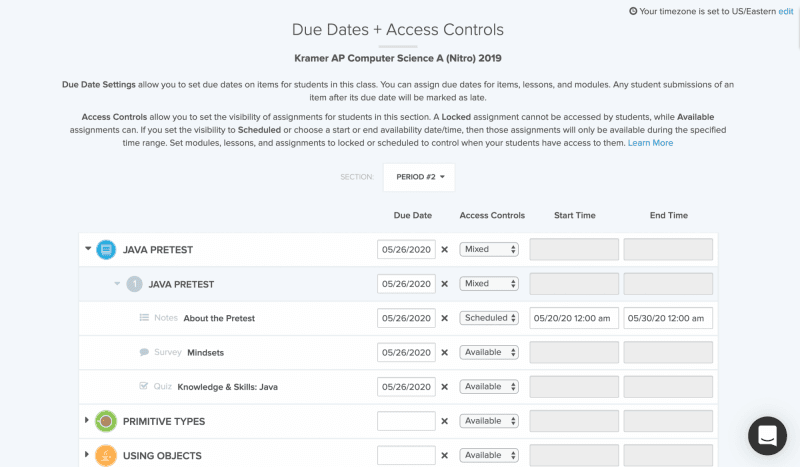Click the Java Pretest module icon

click(106, 250)
